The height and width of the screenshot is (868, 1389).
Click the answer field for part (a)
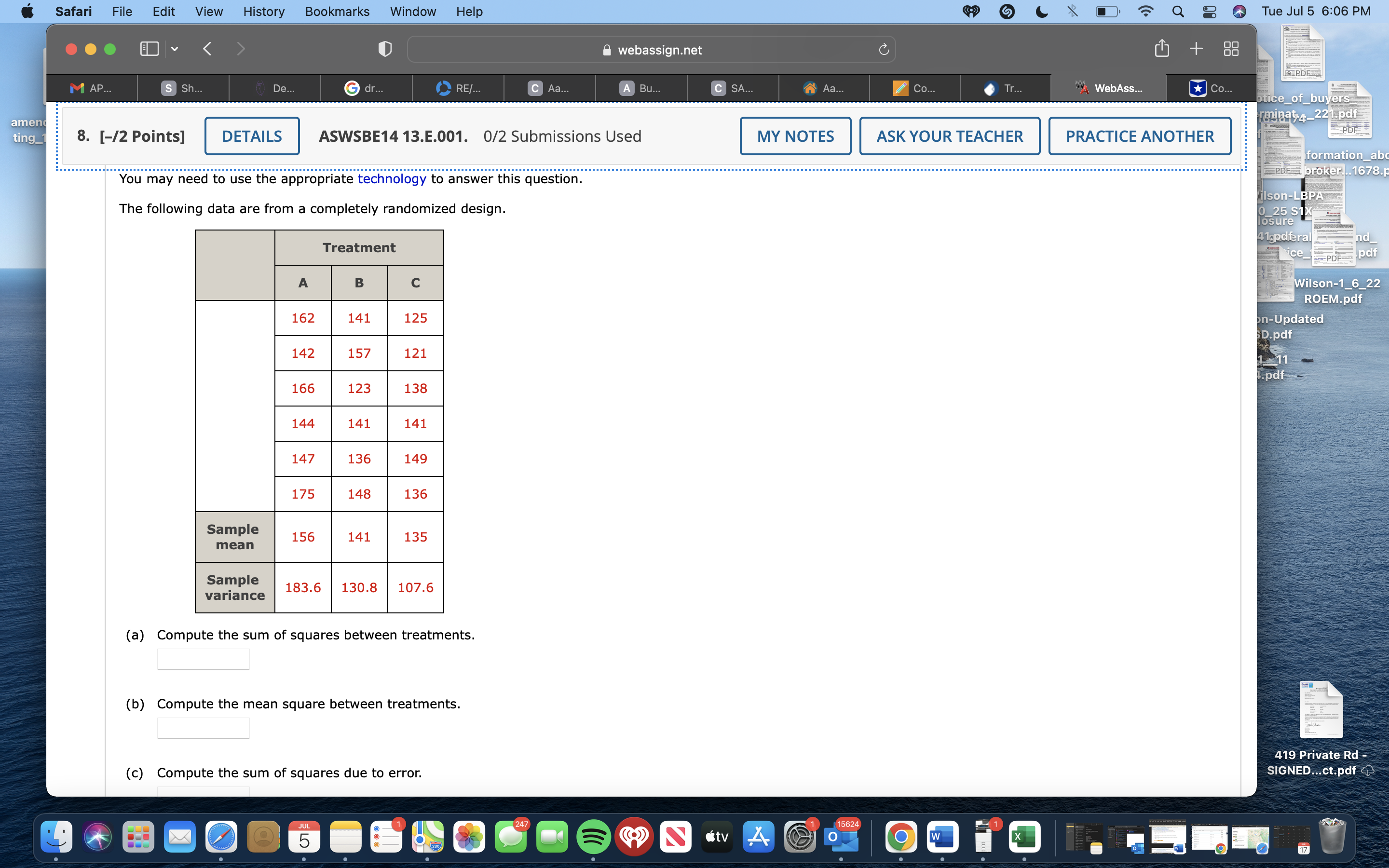(x=203, y=658)
